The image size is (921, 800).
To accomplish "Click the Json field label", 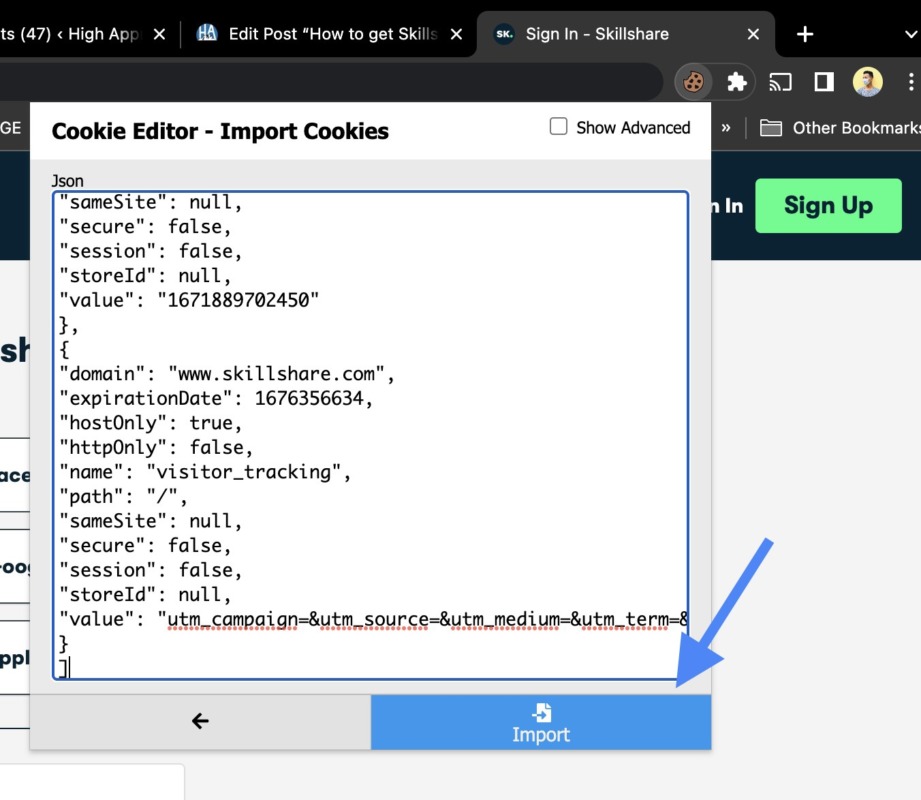I will (68, 181).
